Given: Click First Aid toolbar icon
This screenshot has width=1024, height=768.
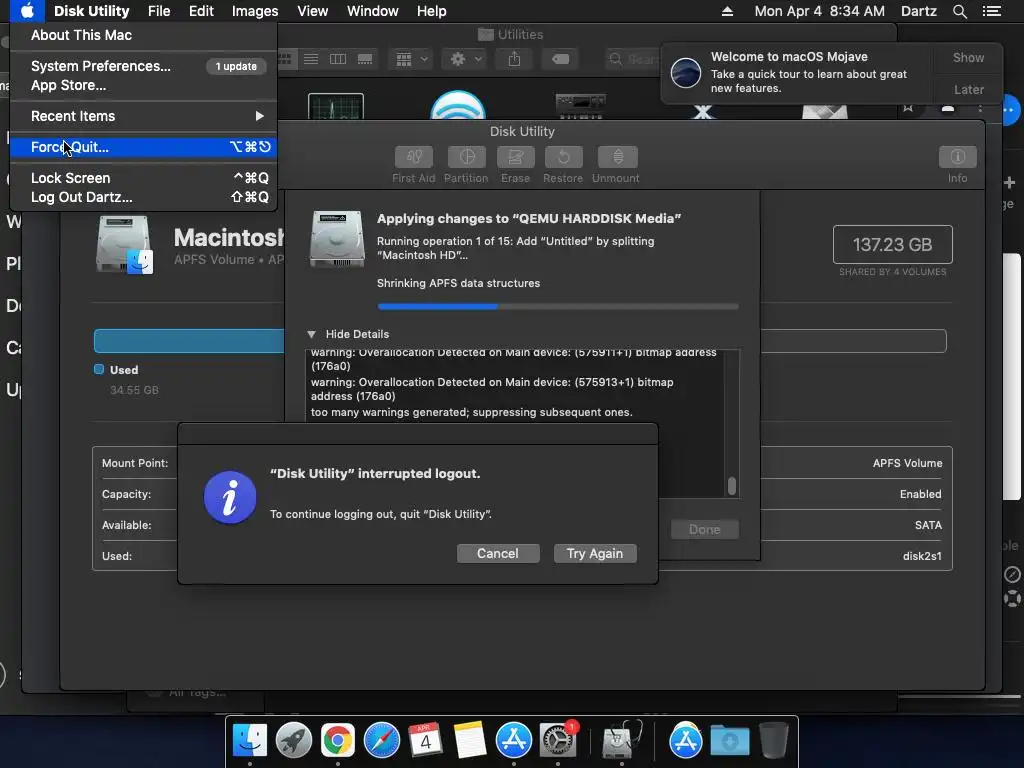Looking at the screenshot, I should click(x=413, y=157).
